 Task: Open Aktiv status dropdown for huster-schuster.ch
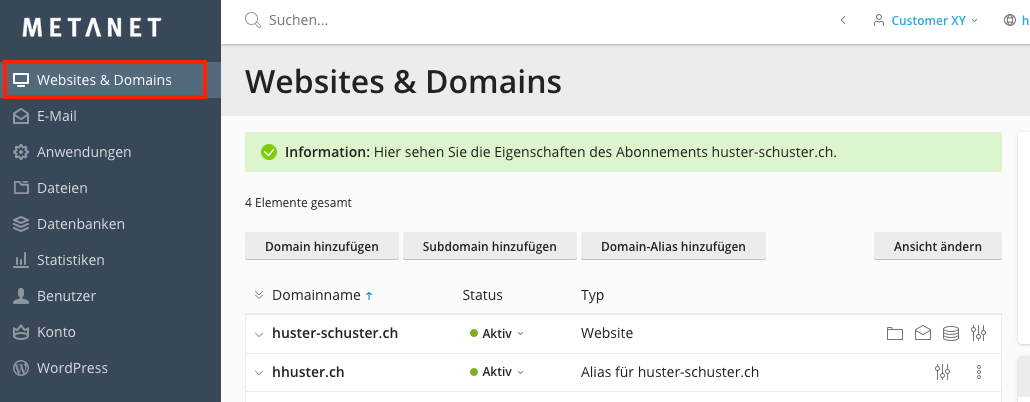[497, 333]
